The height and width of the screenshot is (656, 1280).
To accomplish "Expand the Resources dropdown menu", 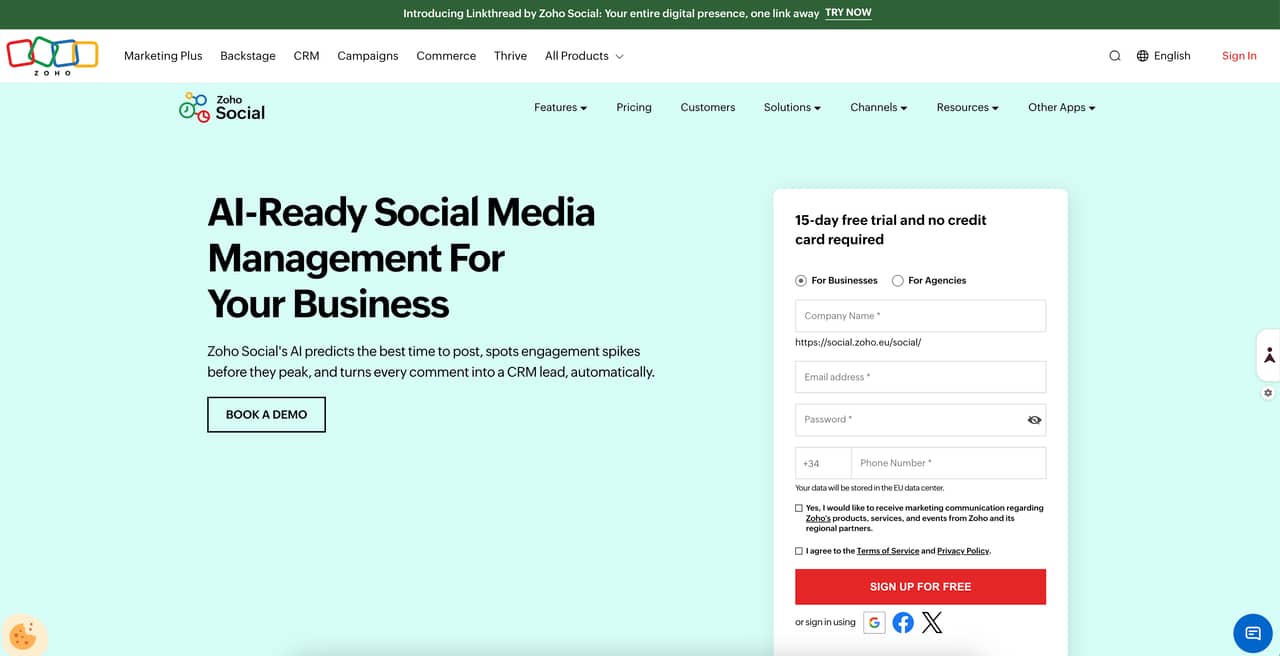I will click(968, 107).
